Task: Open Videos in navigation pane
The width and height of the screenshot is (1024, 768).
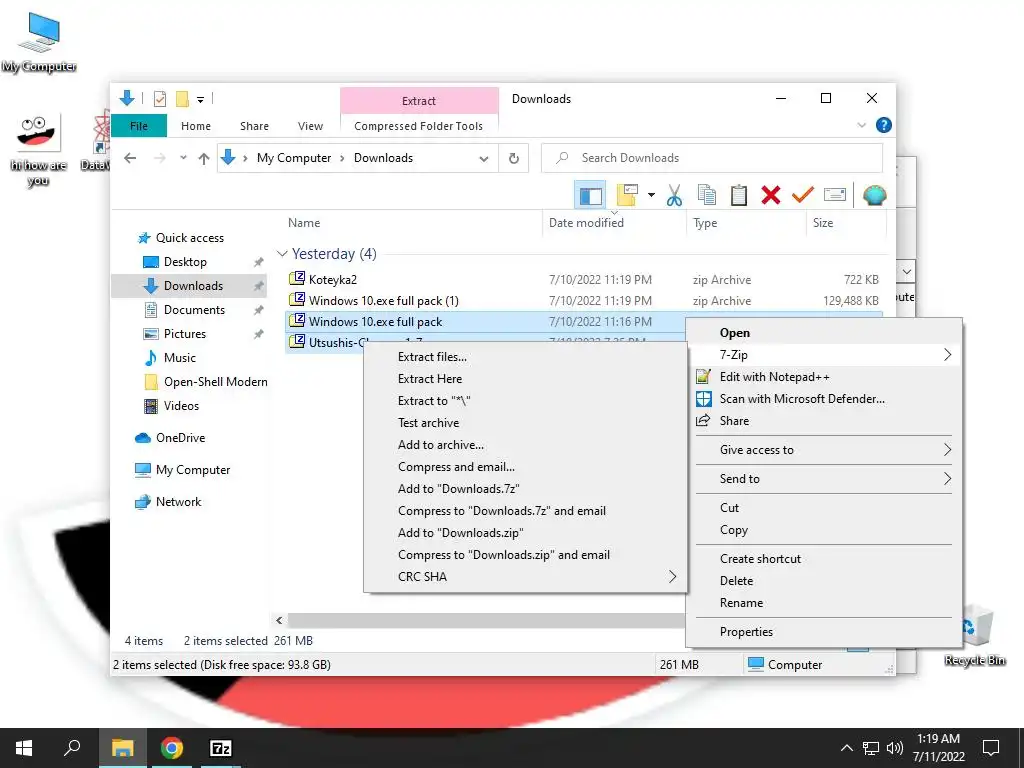Action: tap(181, 406)
